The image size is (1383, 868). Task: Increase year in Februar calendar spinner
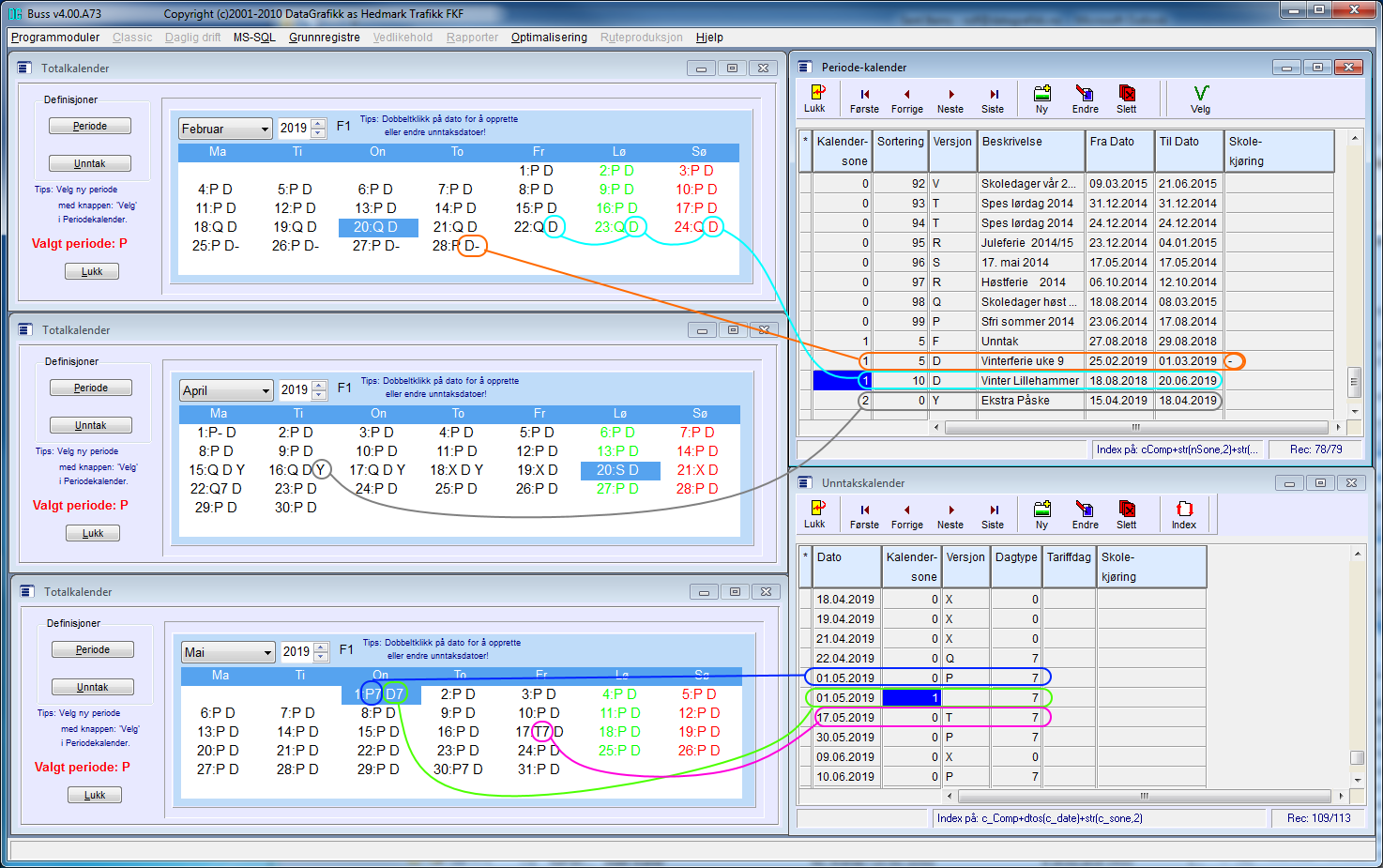tap(318, 124)
